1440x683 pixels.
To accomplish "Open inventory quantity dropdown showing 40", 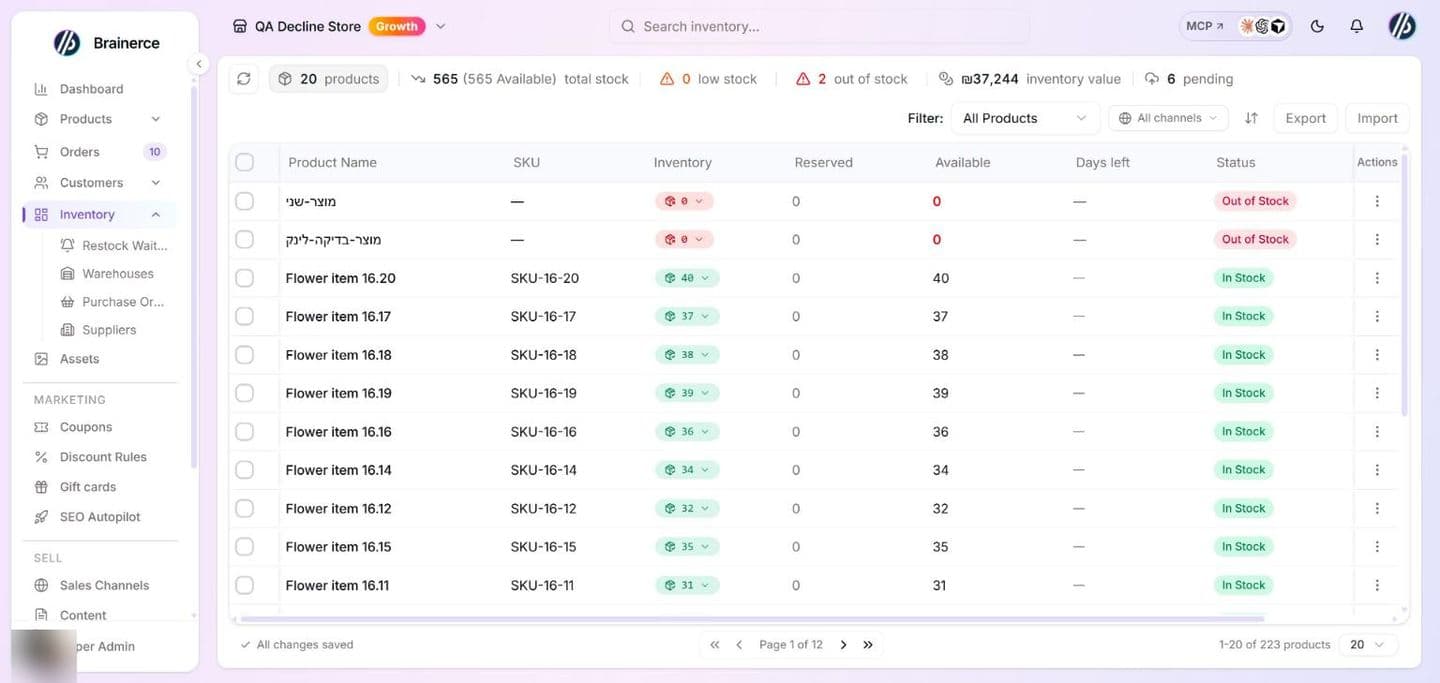I will [687, 278].
